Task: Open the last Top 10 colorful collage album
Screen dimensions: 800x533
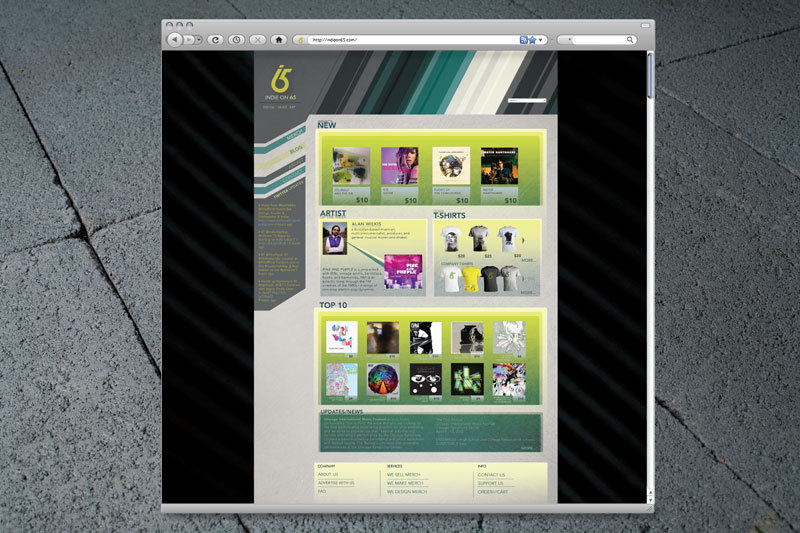Action: [509, 379]
